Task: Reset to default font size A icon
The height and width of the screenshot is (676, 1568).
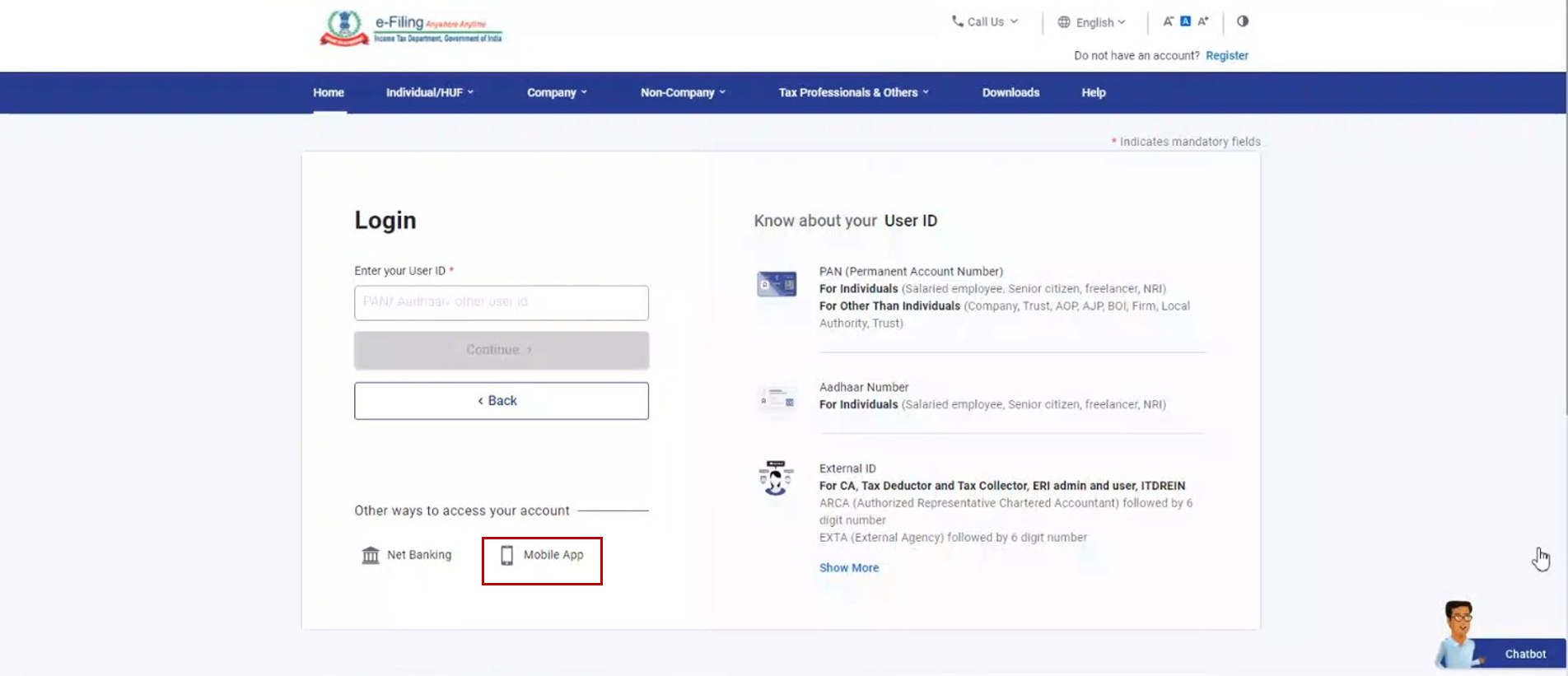Action: (x=1185, y=21)
